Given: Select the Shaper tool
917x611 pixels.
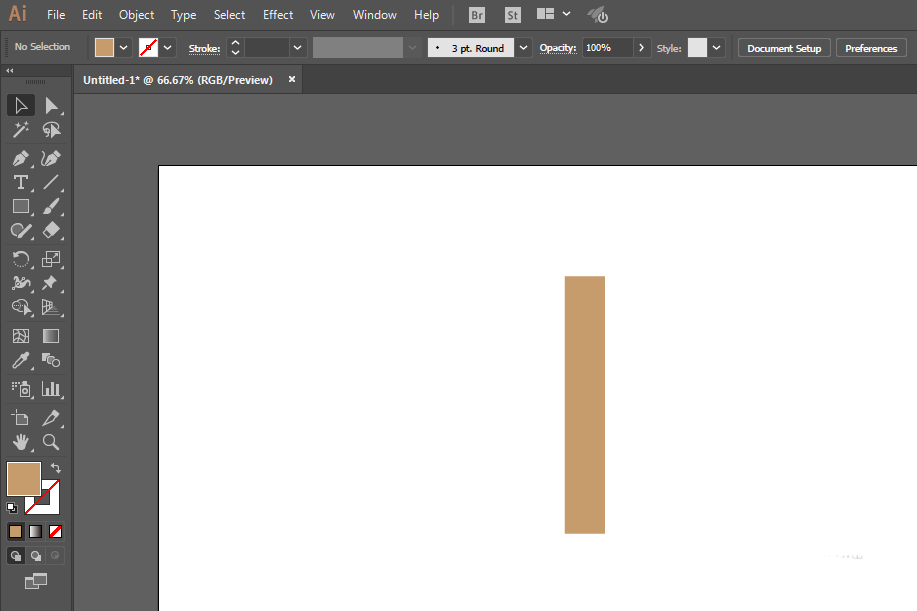Looking at the screenshot, I should click(21, 230).
